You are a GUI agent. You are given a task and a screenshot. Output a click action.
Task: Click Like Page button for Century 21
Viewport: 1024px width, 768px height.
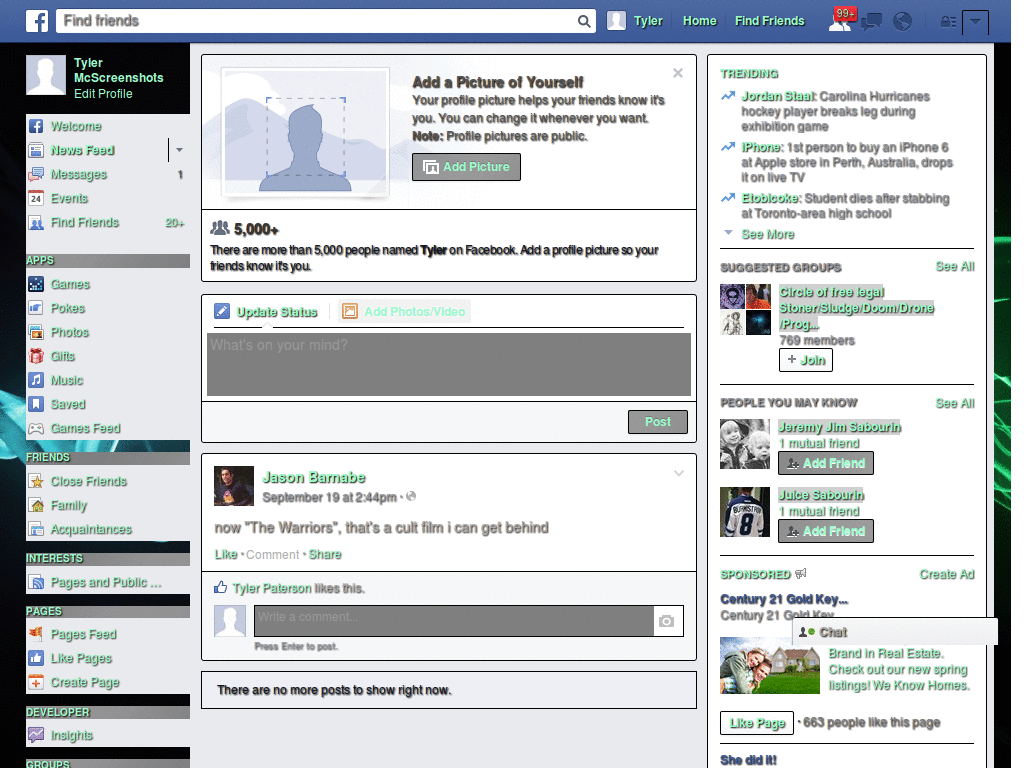click(x=757, y=724)
